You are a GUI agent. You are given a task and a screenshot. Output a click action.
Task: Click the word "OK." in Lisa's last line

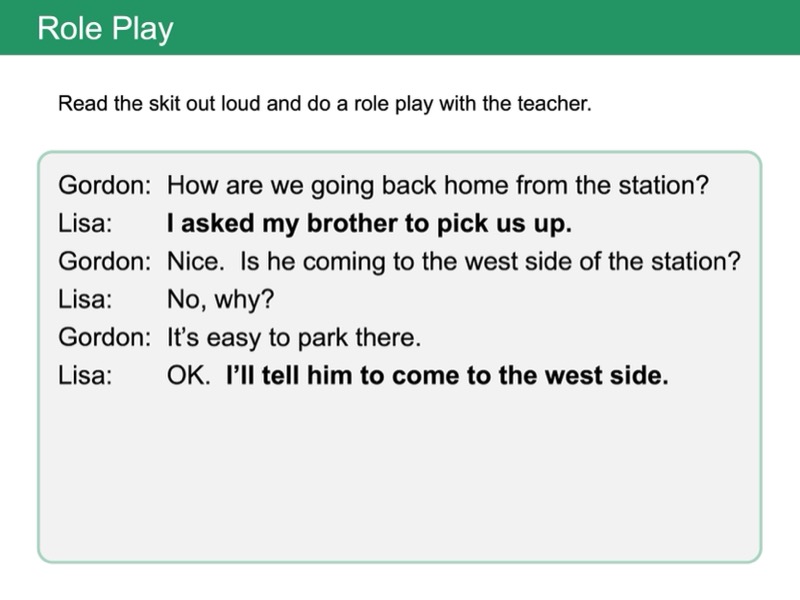tap(188, 377)
